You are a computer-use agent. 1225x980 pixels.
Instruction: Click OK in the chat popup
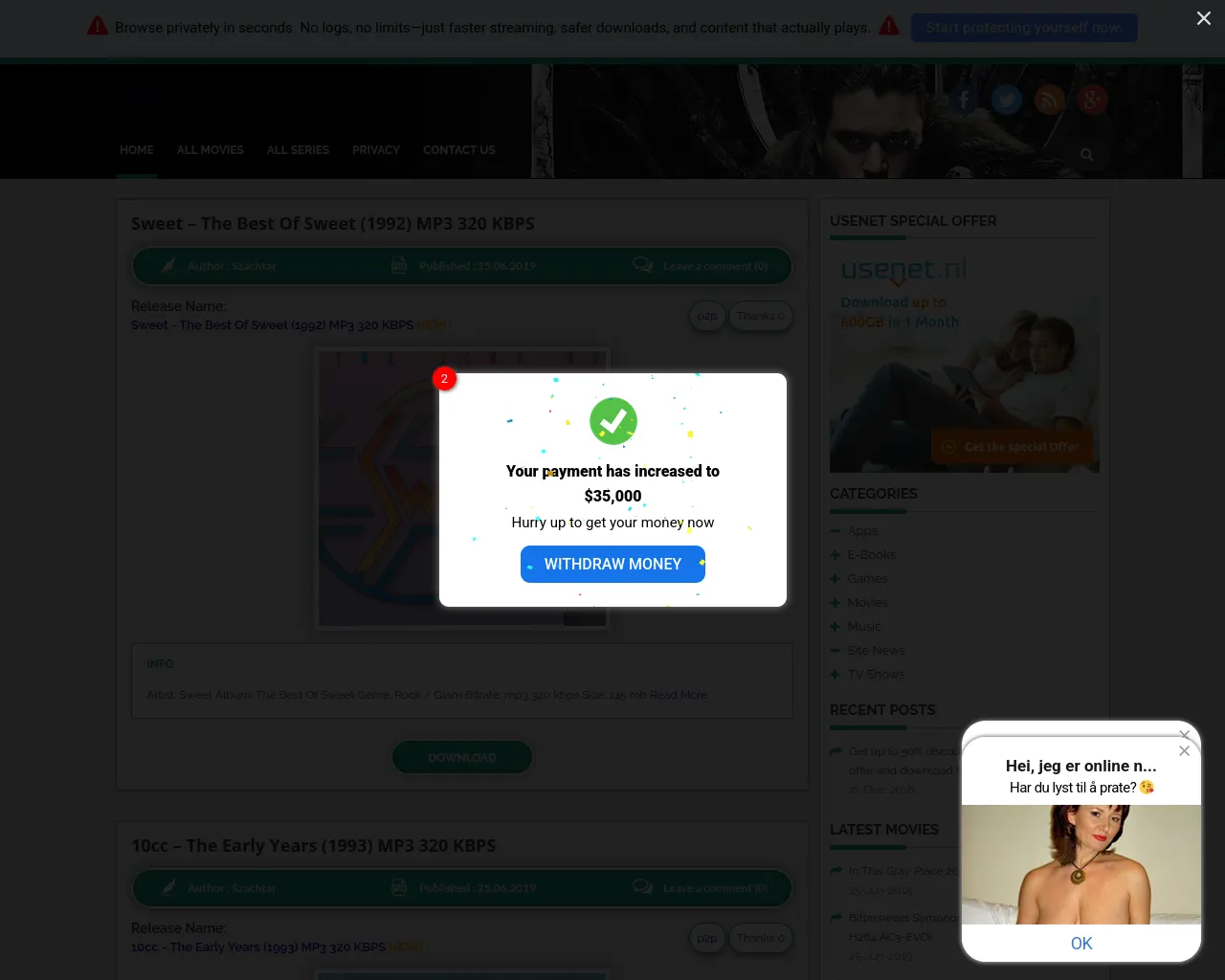[1081, 944]
